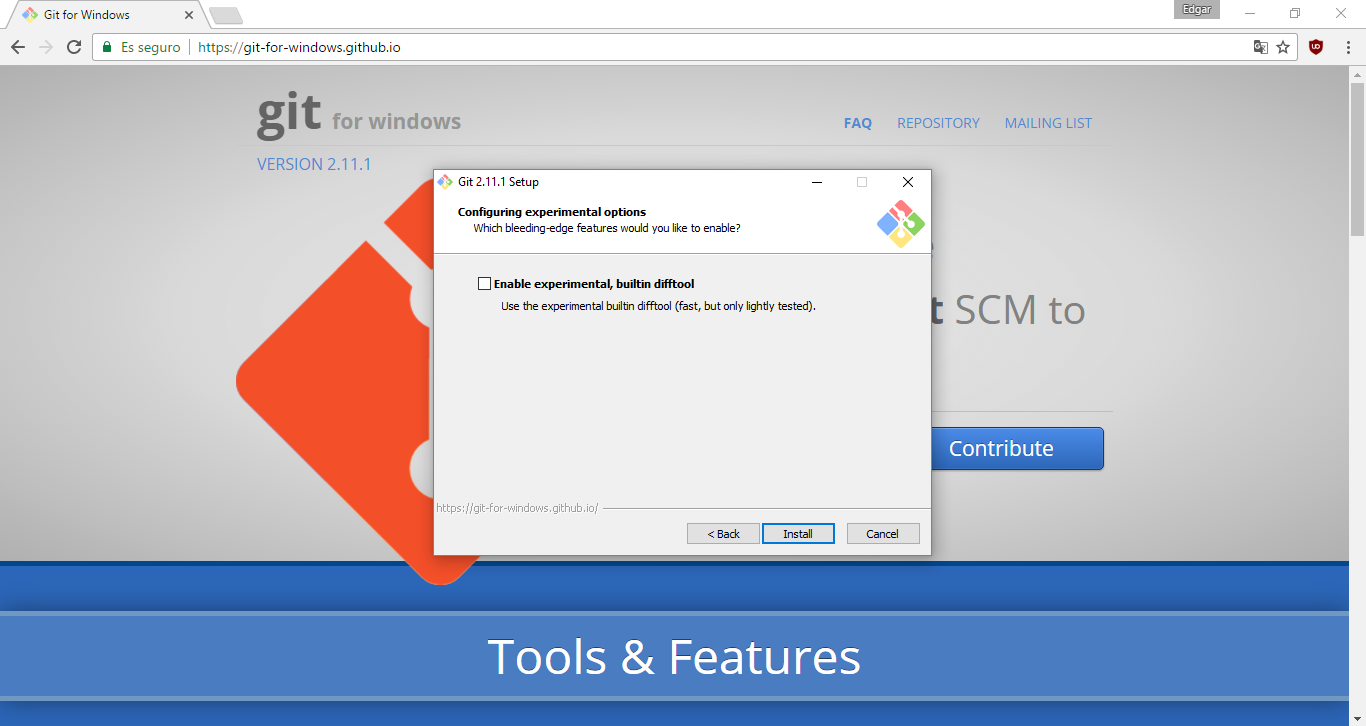Close the Git for Windows tab

click(x=189, y=15)
